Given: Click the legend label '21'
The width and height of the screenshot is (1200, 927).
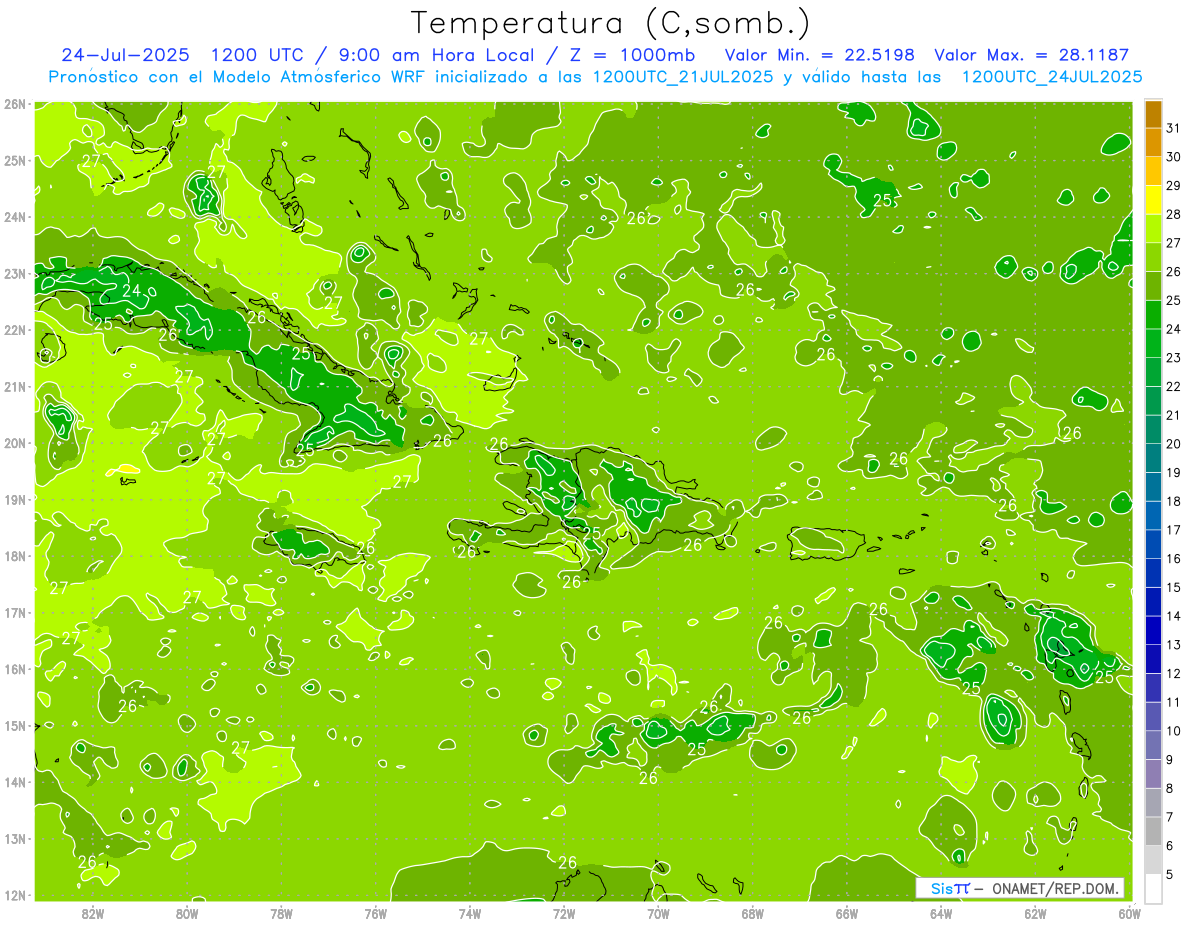Looking at the screenshot, I should (x=1174, y=415).
